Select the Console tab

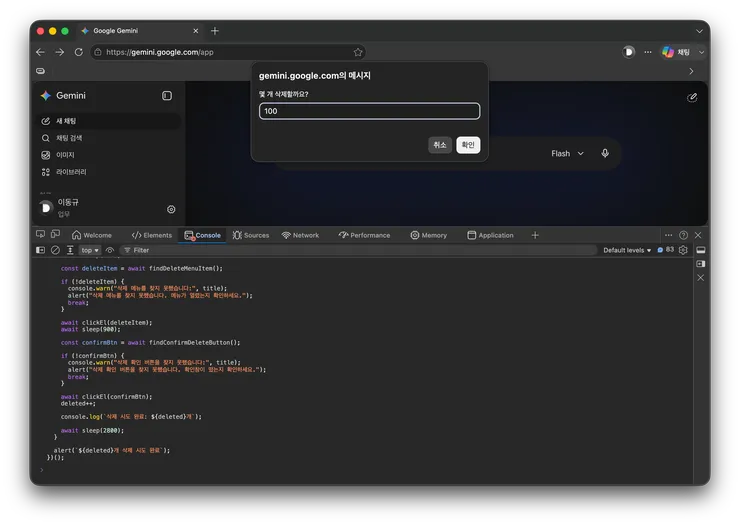tap(202, 235)
